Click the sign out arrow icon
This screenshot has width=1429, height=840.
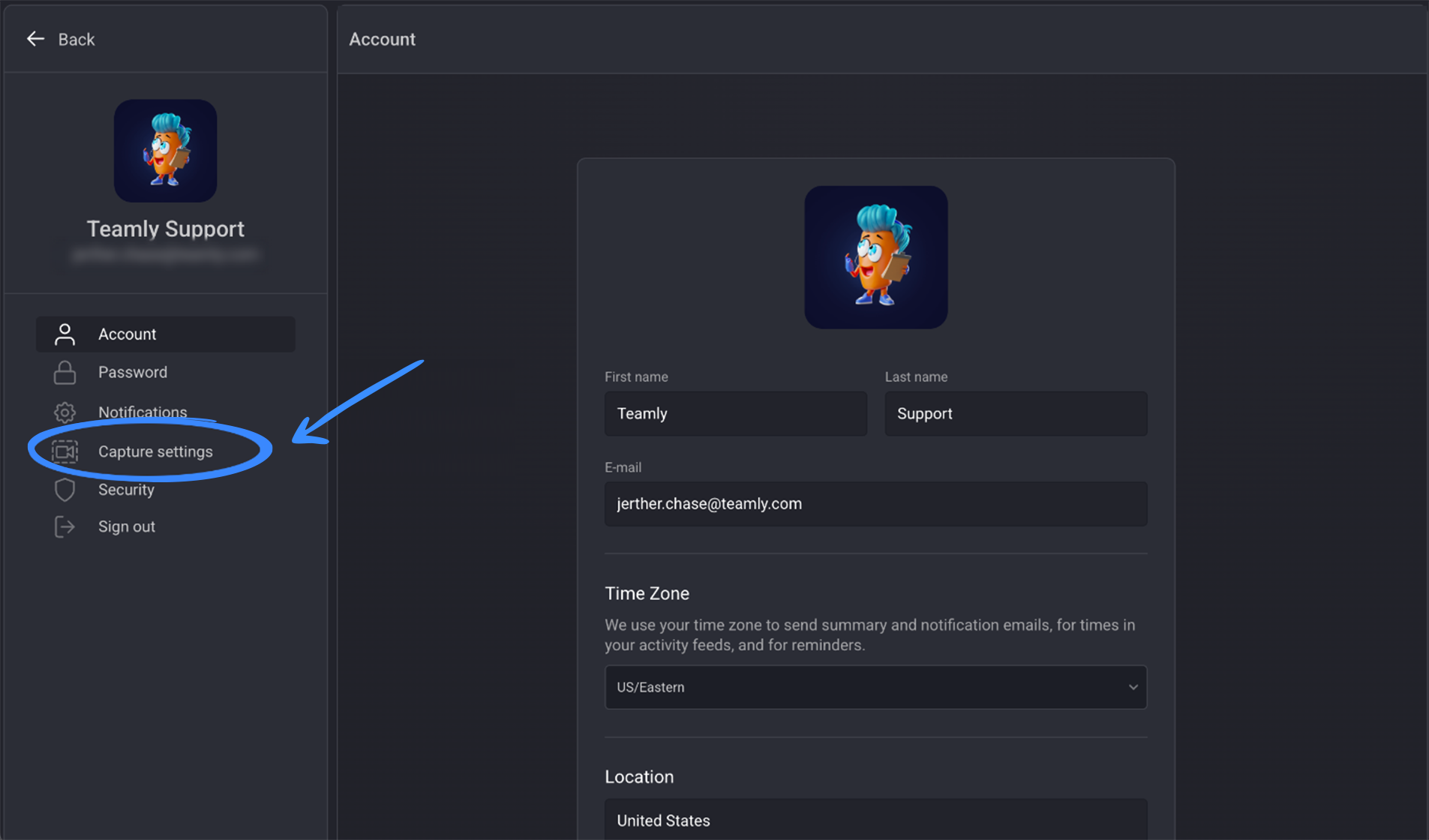point(65,527)
